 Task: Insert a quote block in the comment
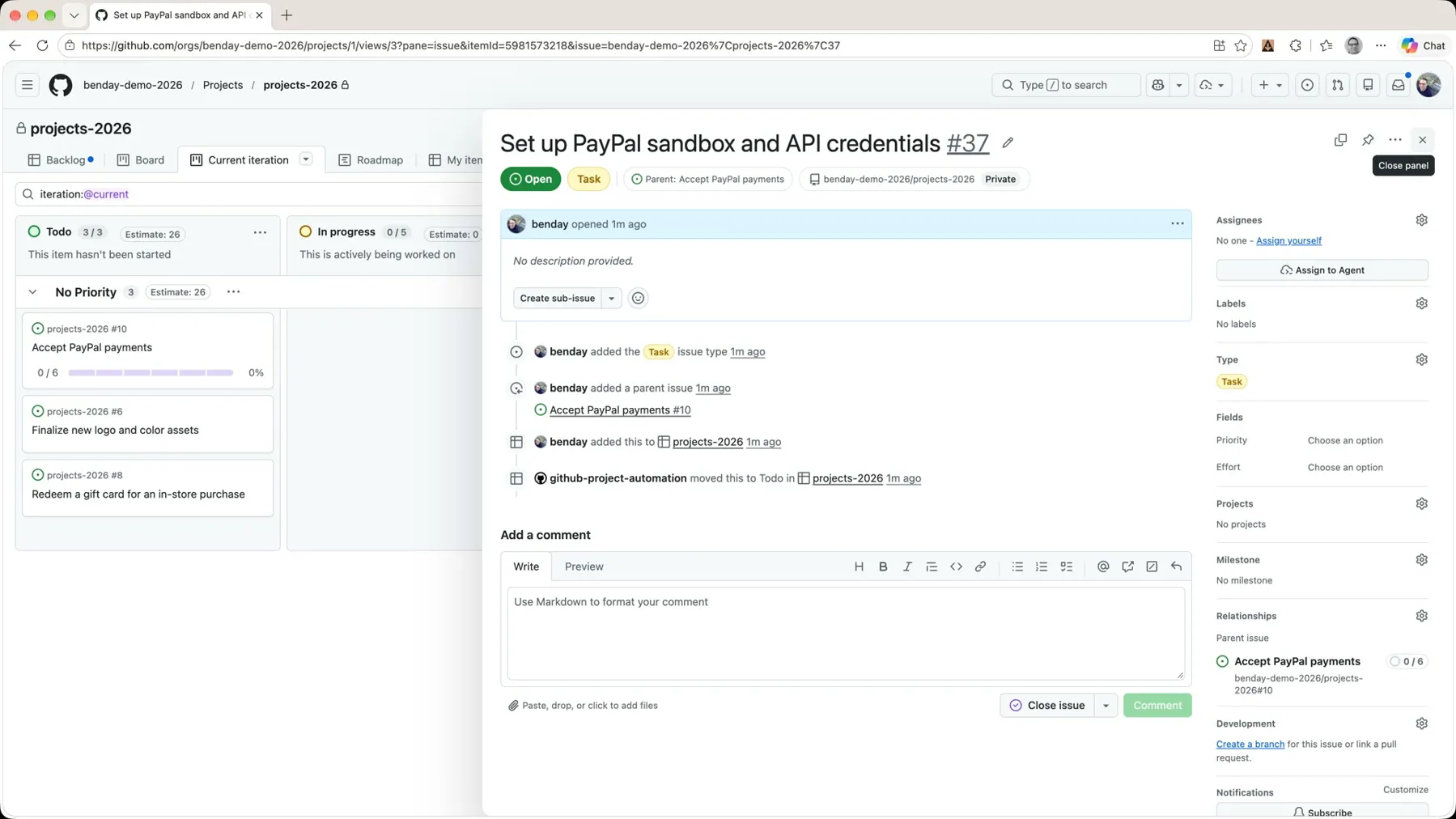[932, 567]
